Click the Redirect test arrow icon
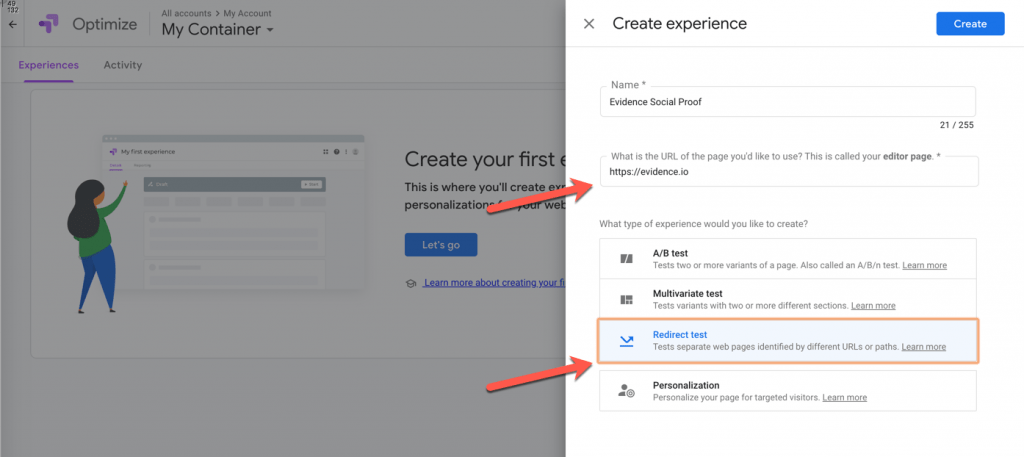The width and height of the screenshot is (1024, 457). pyautogui.click(x=626, y=340)
